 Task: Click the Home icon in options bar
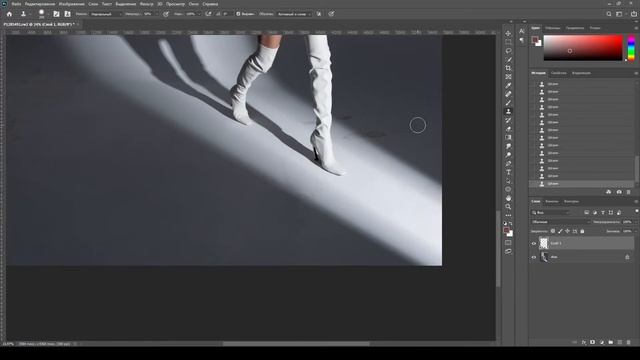9,14
